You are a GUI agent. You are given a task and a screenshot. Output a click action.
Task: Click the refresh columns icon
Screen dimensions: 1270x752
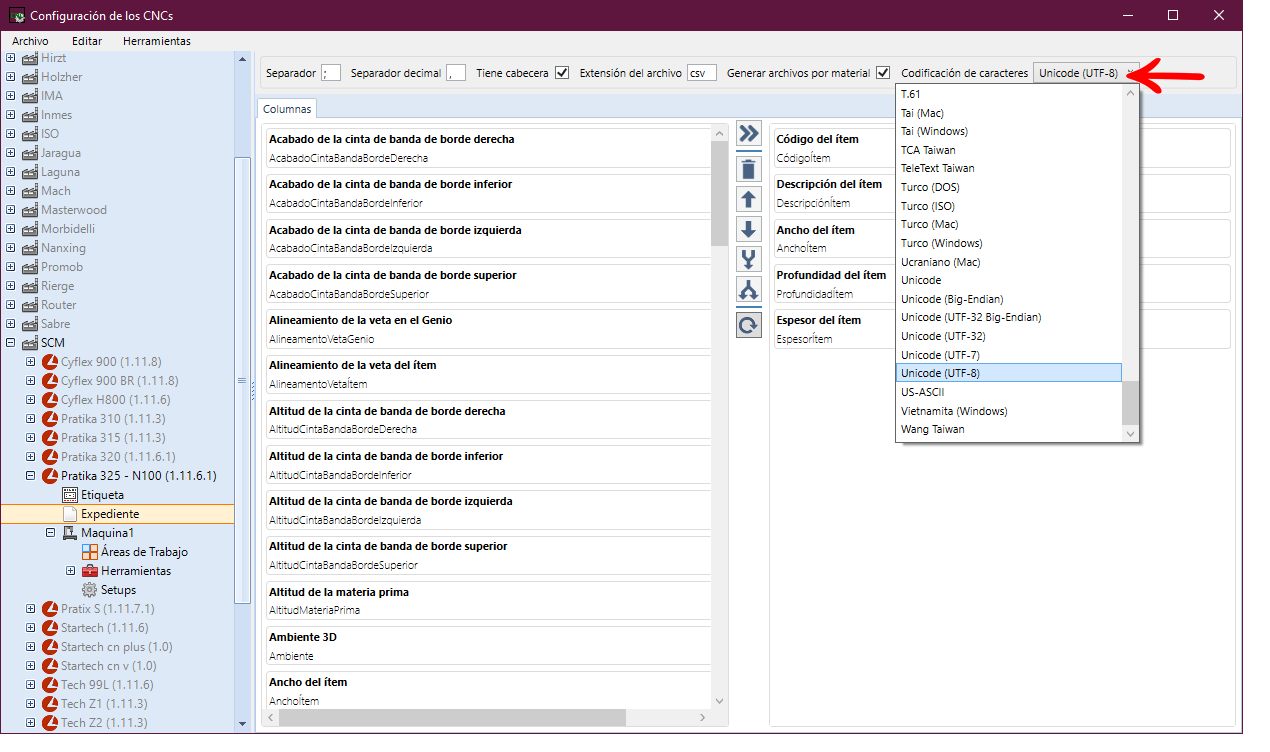tap(748, 325)
